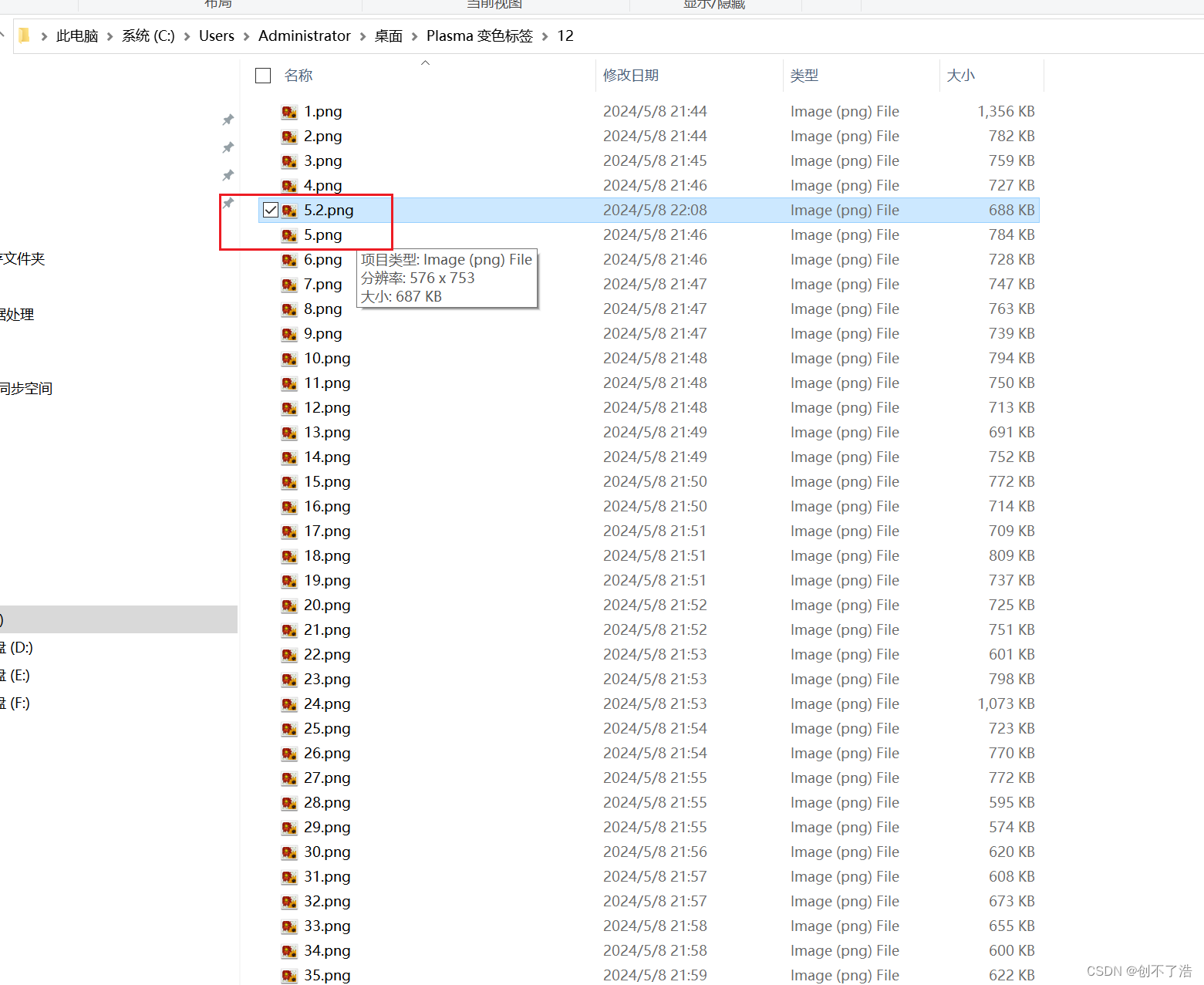The width and height of the screenshot is (1204, 985).
Task: Click the 30.png file icon
Action: click(x=289, y=852)
